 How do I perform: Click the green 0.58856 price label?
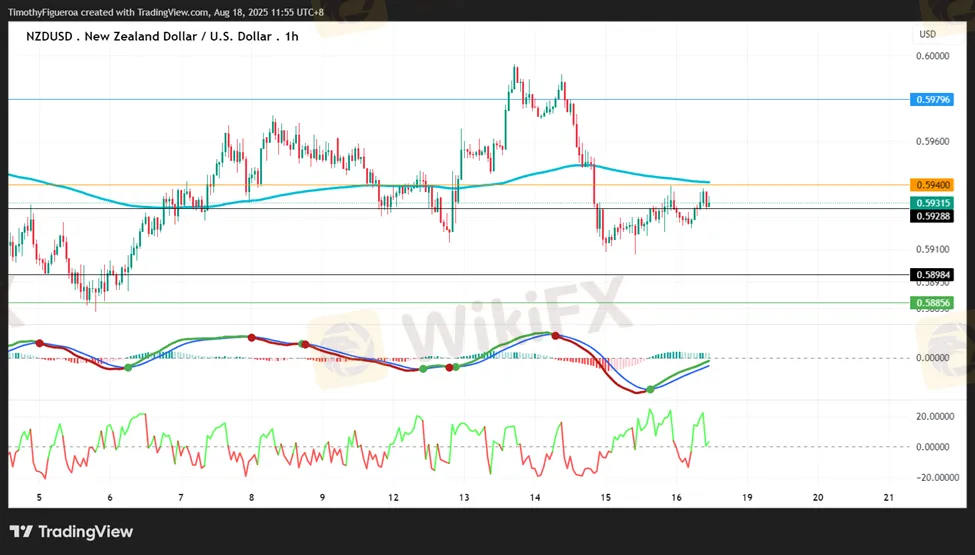[x=931, y=302]
